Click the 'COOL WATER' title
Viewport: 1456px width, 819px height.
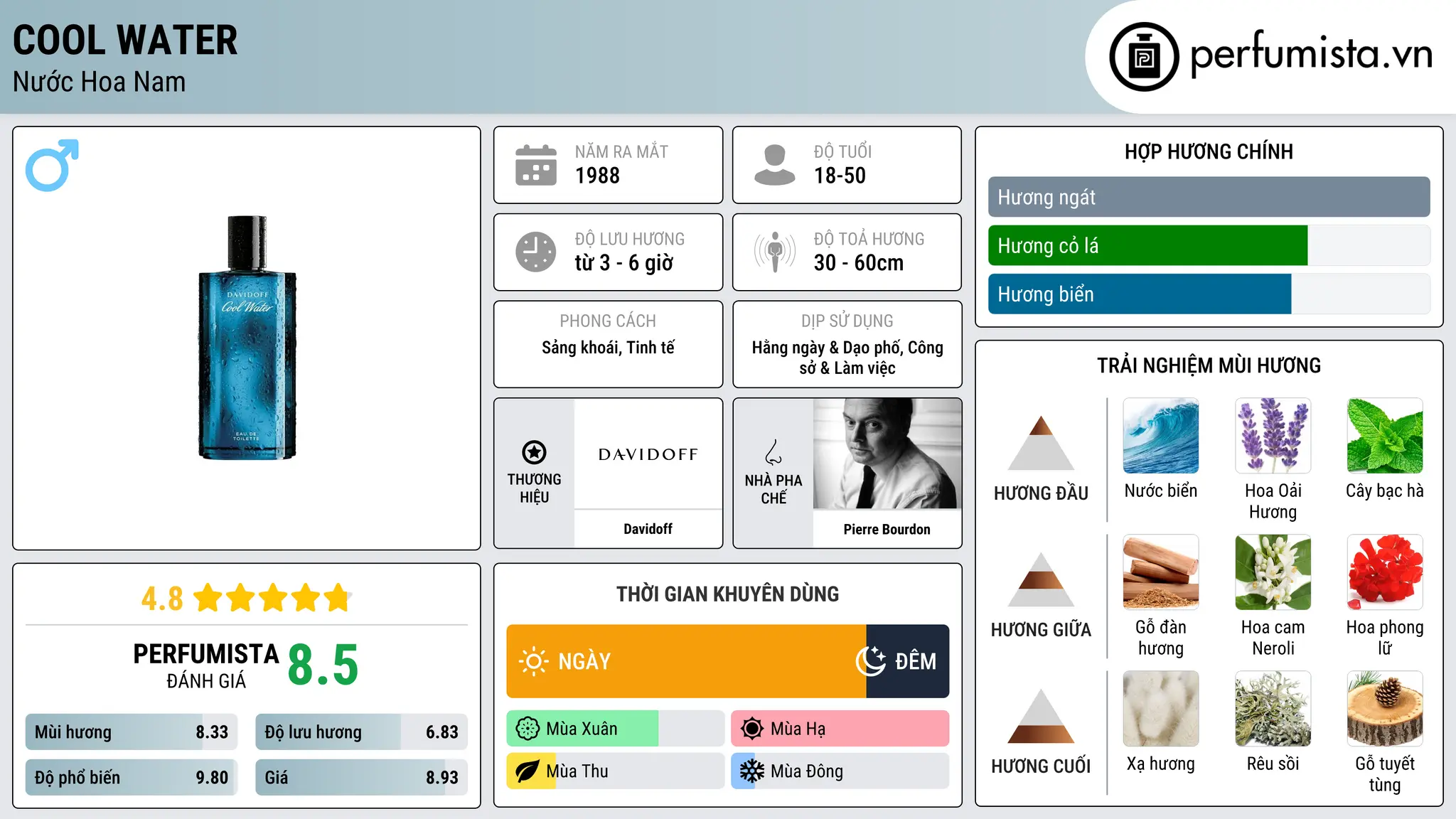(125, 40)
